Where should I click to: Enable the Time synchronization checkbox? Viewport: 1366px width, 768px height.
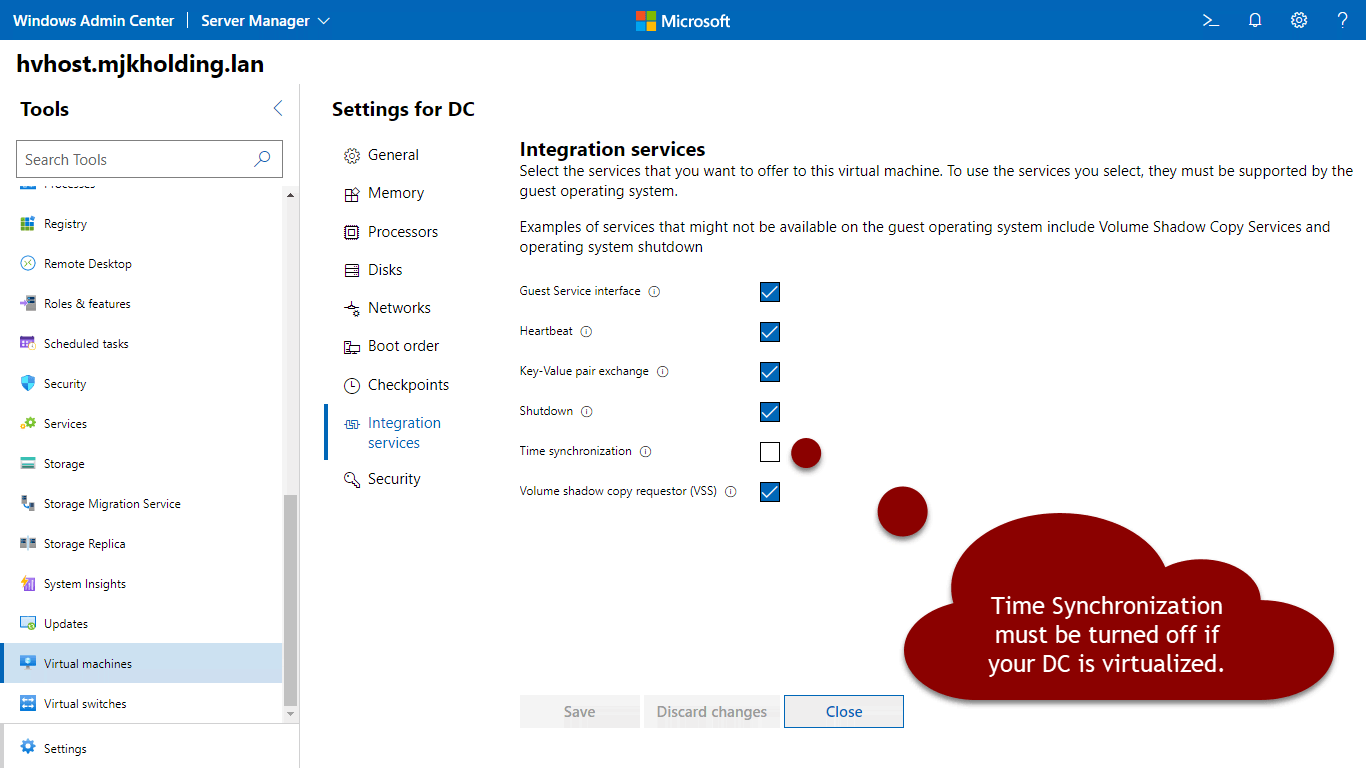pos(770,452)
